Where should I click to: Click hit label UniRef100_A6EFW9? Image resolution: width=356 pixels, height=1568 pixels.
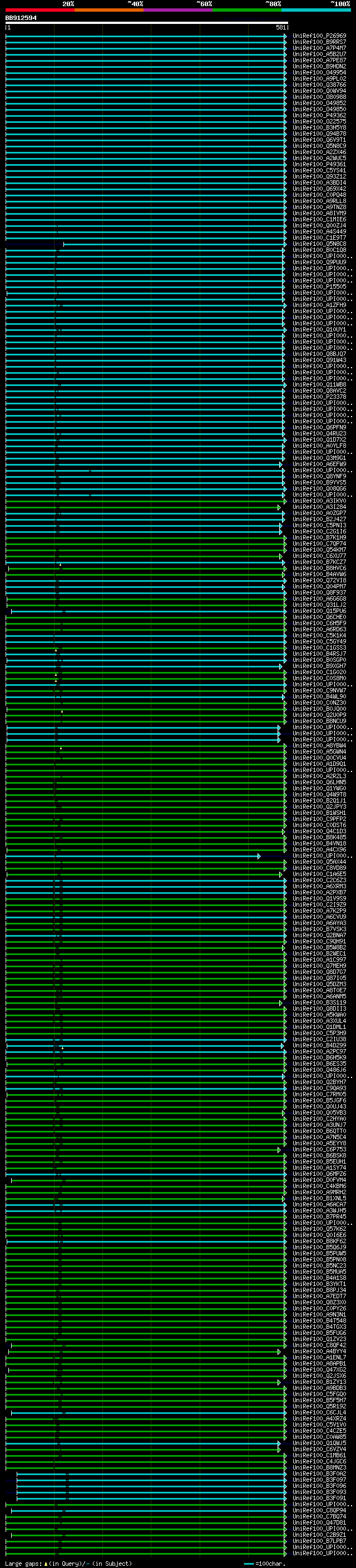[x=319, y=464]
